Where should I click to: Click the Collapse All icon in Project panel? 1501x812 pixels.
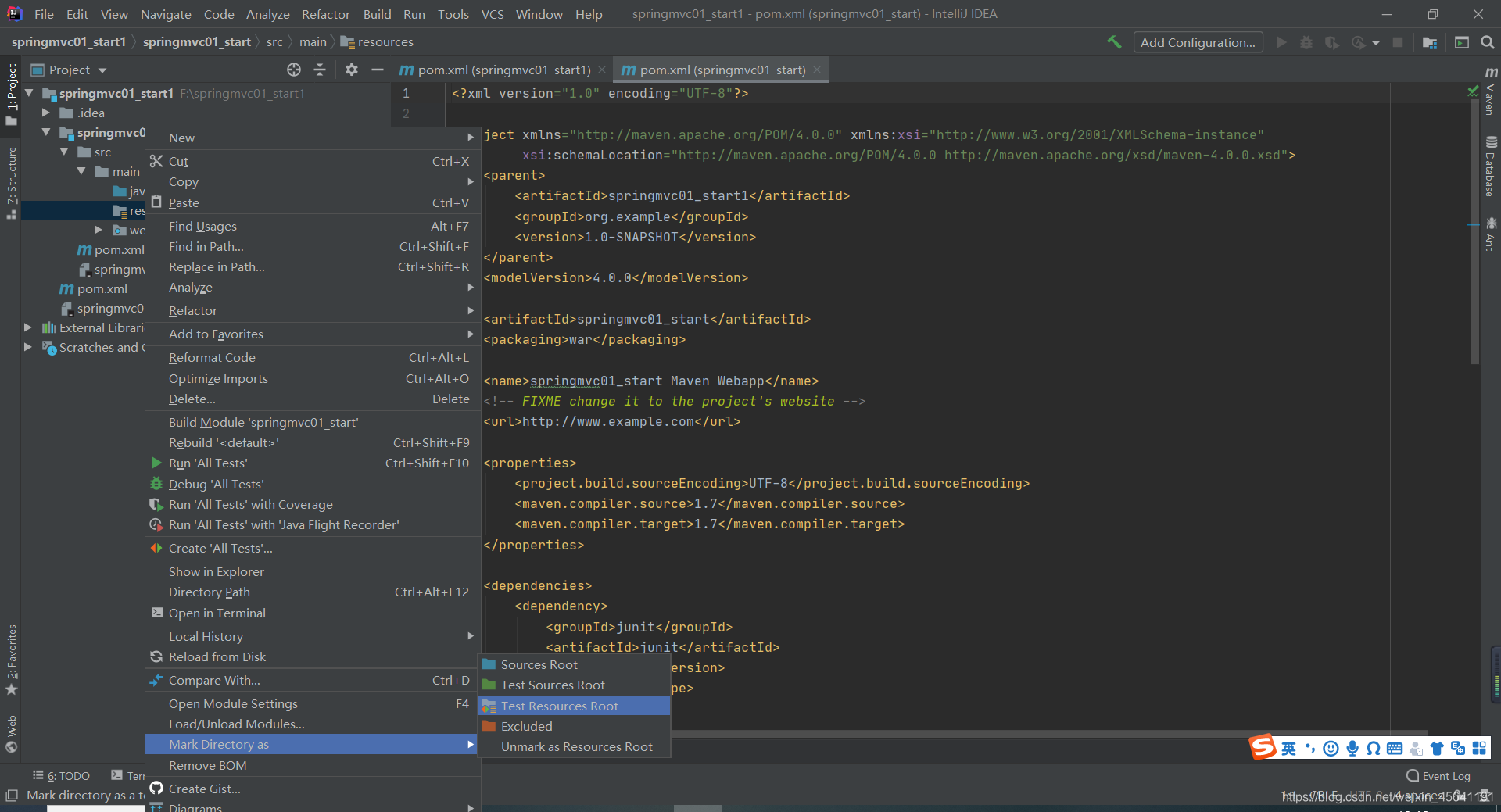[320, 70]
